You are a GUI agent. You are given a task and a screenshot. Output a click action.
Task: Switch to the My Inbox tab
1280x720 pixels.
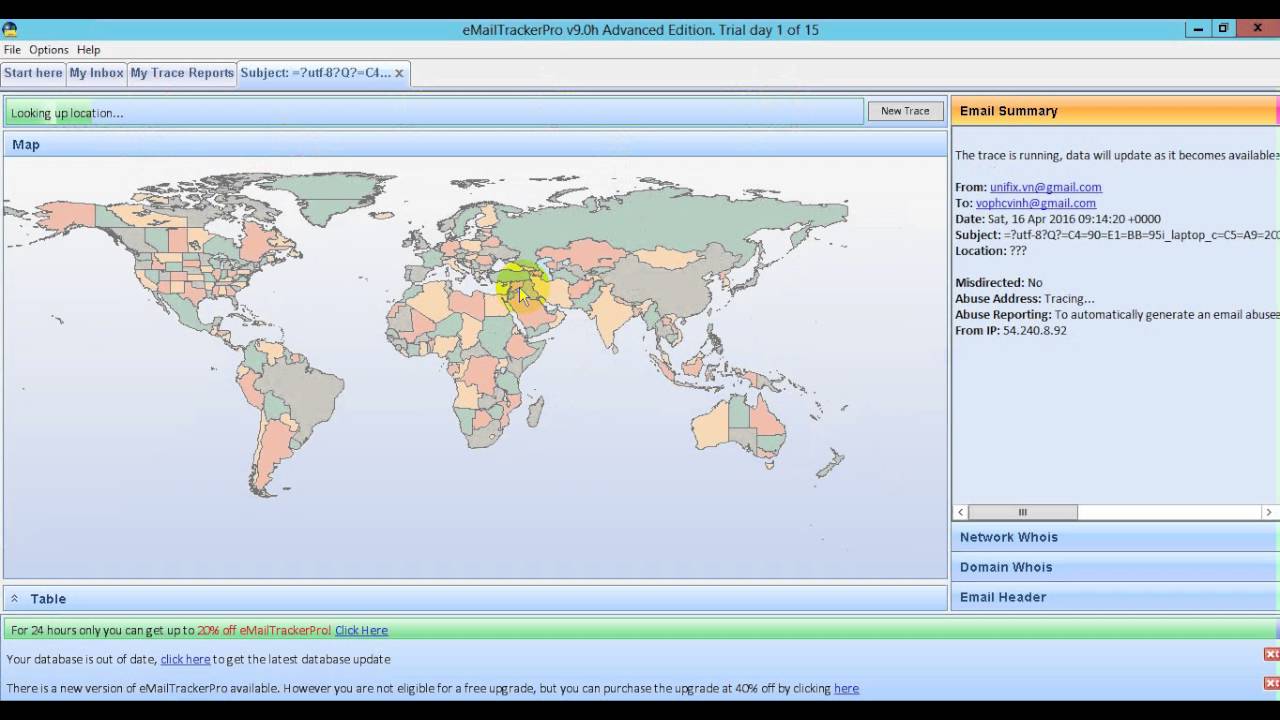(x=96, y=73)
